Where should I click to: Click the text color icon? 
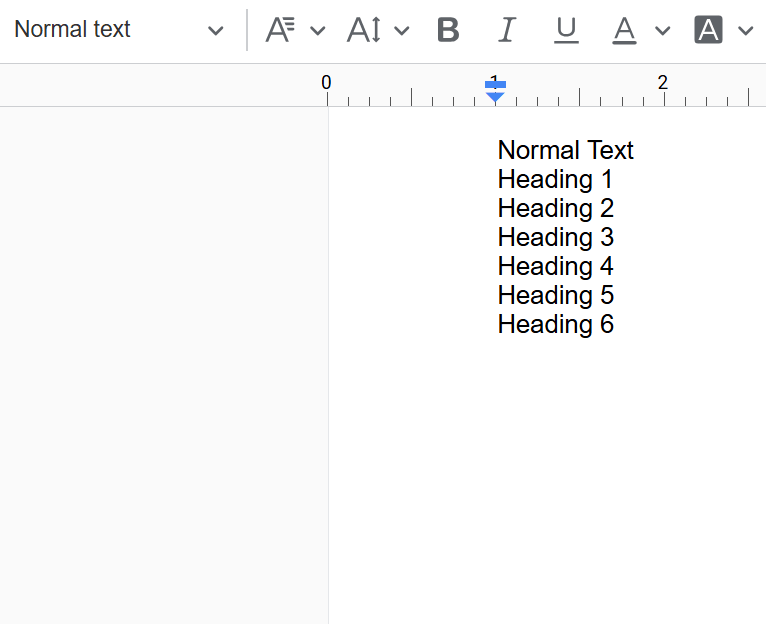click(x=624, y=30)
